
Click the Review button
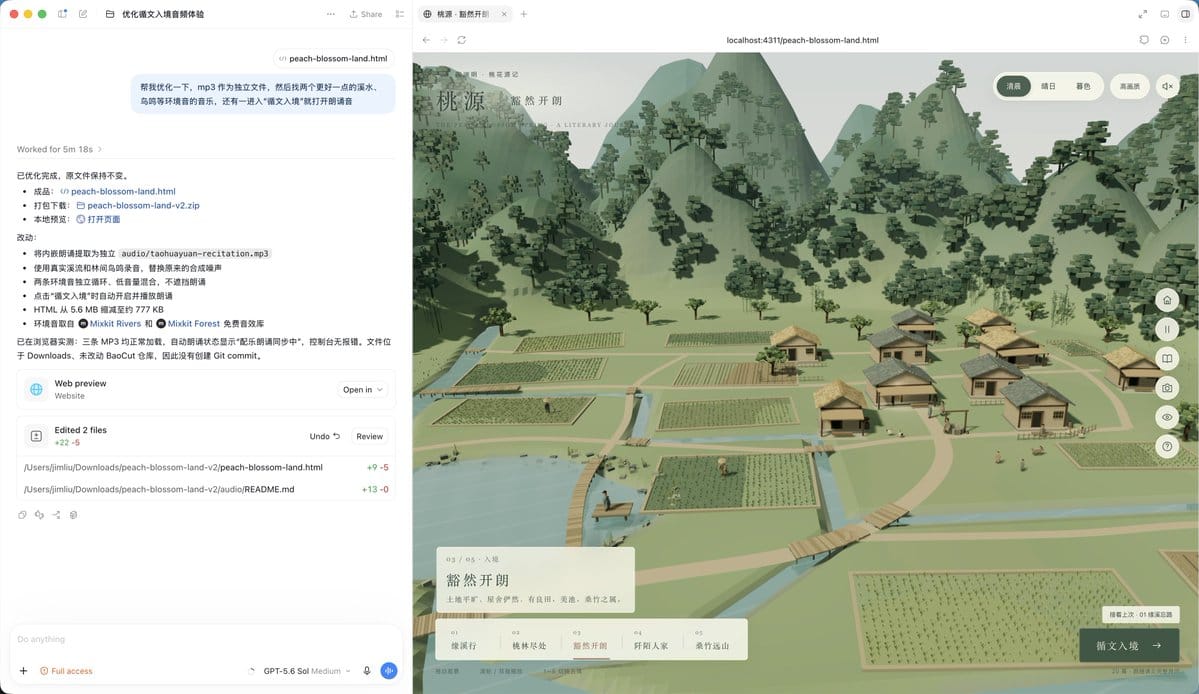coord(369,436)
